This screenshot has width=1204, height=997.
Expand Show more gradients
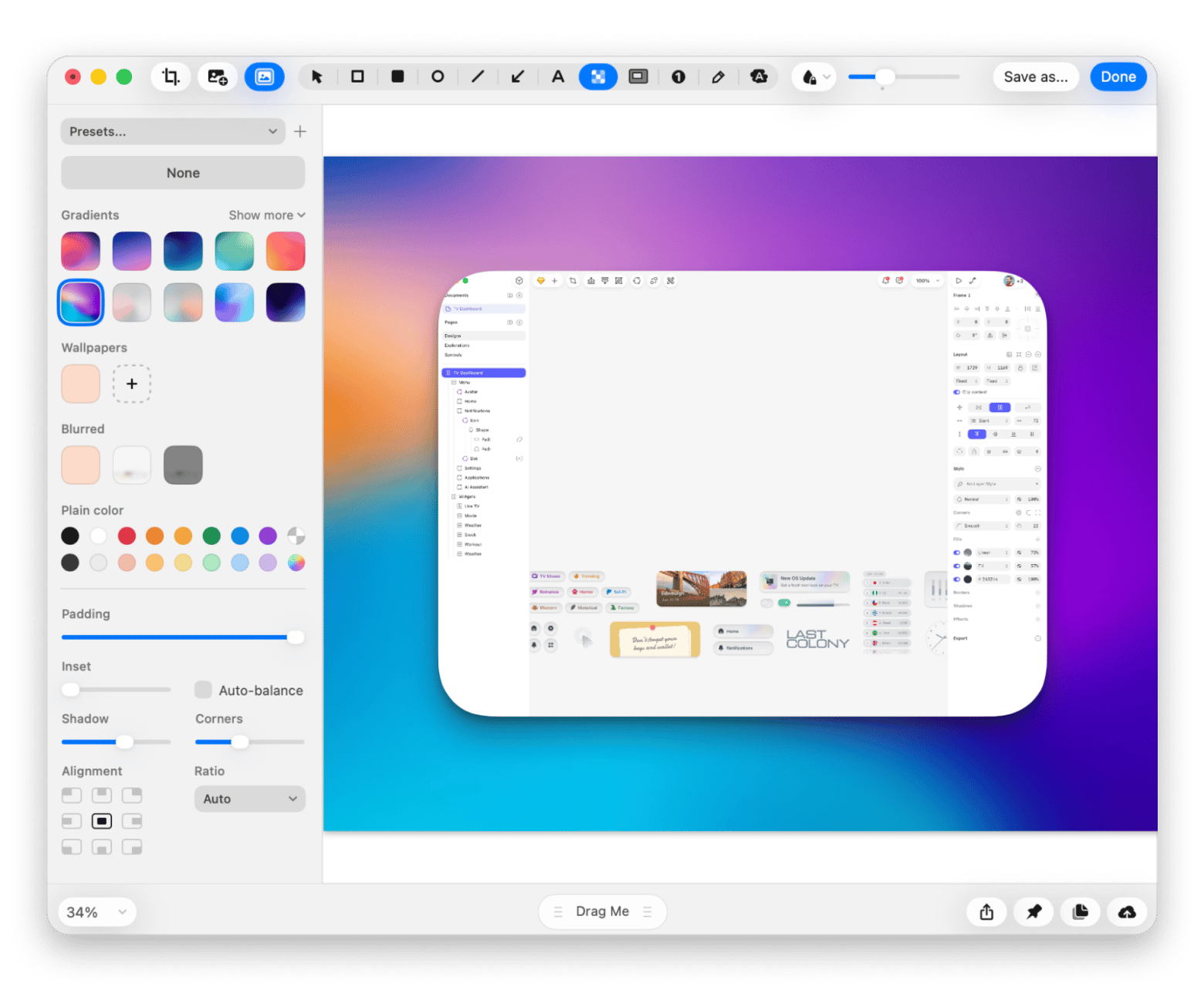click(x=266, y=215)
